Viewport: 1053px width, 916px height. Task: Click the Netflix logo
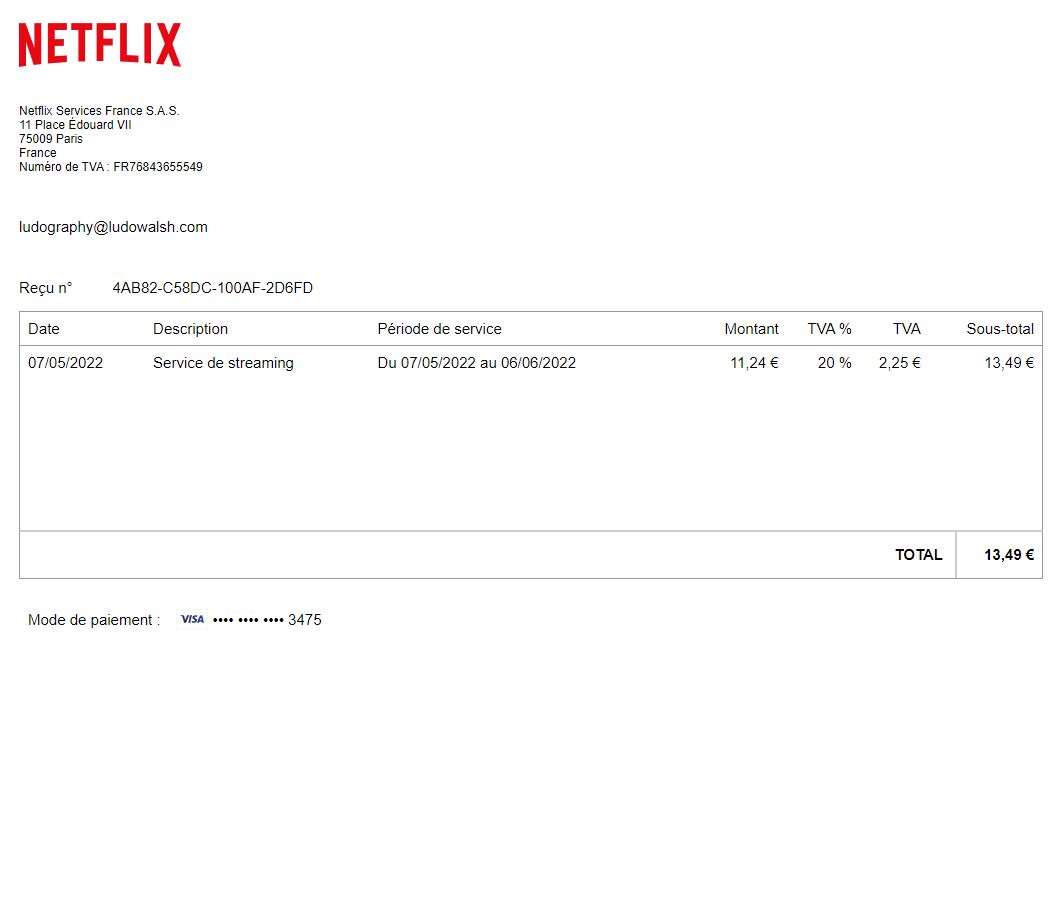click(100, 45)
